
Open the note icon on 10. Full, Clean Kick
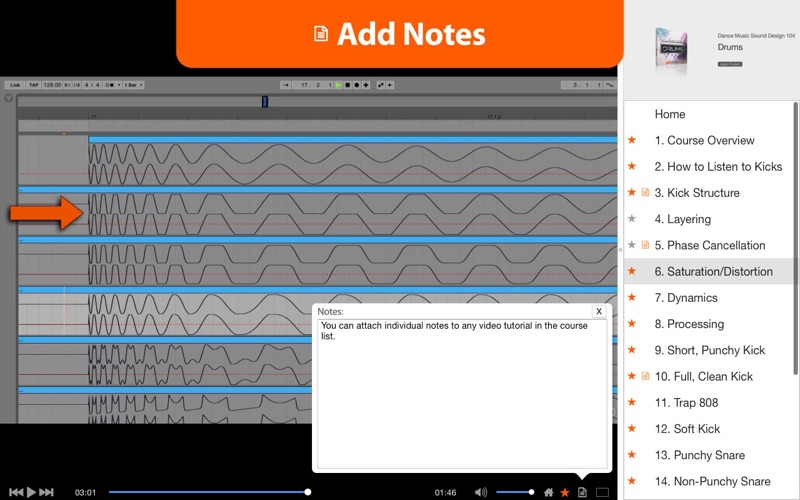645,376
